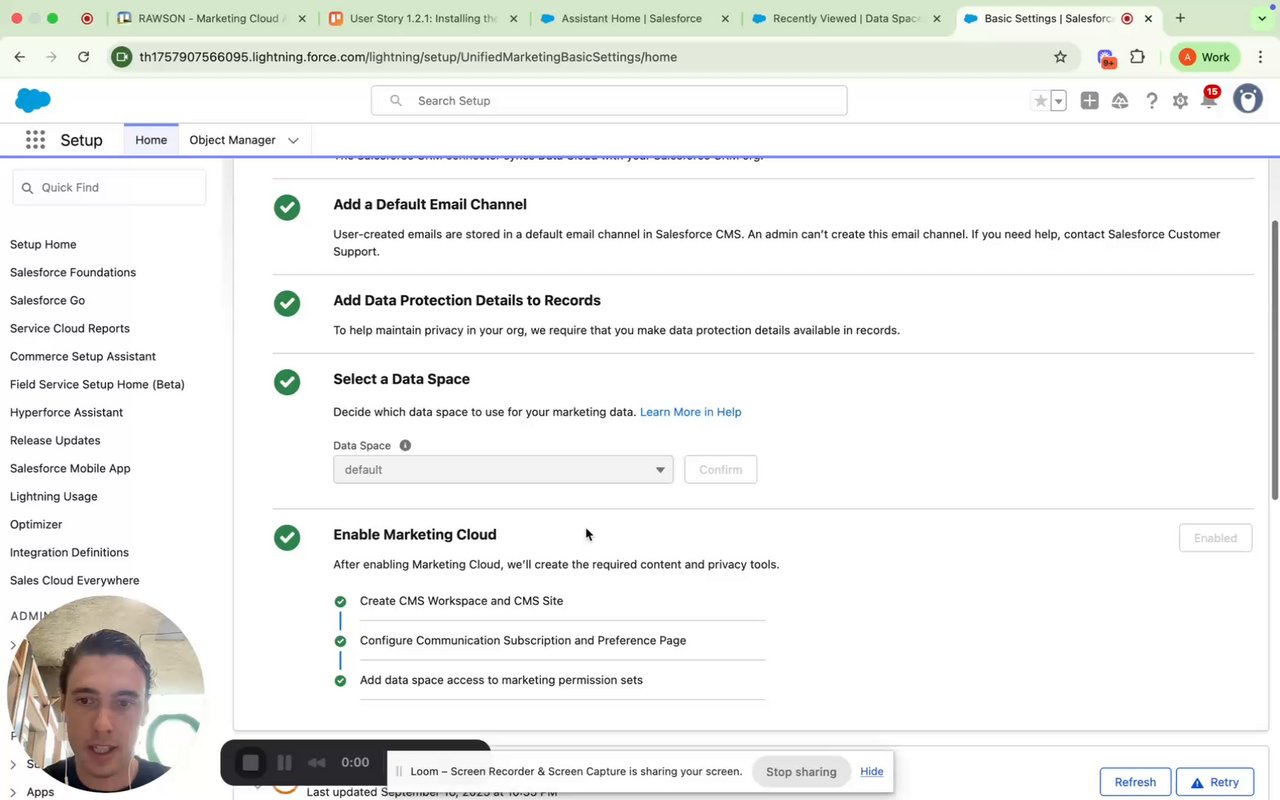Image resolution: width=1280 pixels, height=800 pixels.
Task: Switch to Recently Viewed Data Space tab
Action: tap(846, 18)
